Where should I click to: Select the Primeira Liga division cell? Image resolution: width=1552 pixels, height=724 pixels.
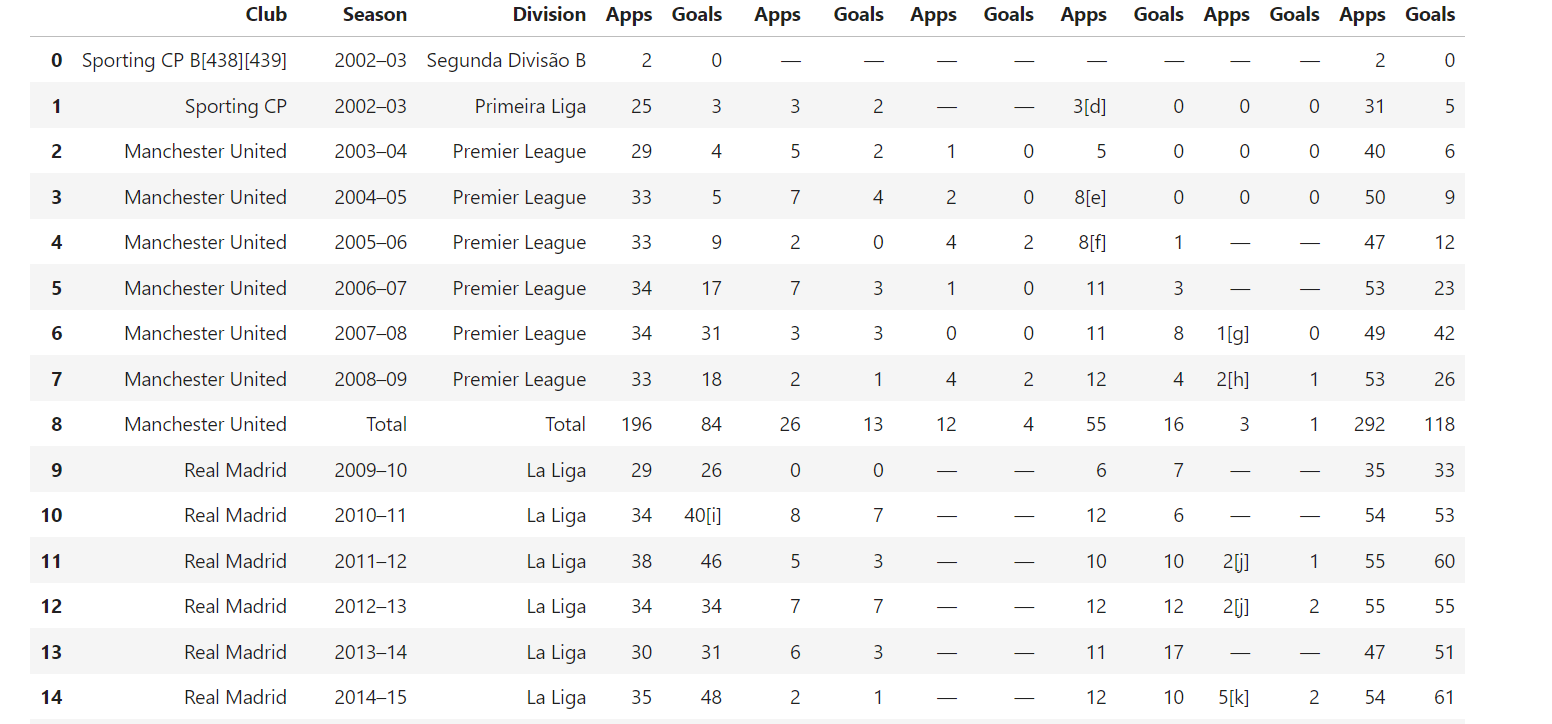(530, 106)
